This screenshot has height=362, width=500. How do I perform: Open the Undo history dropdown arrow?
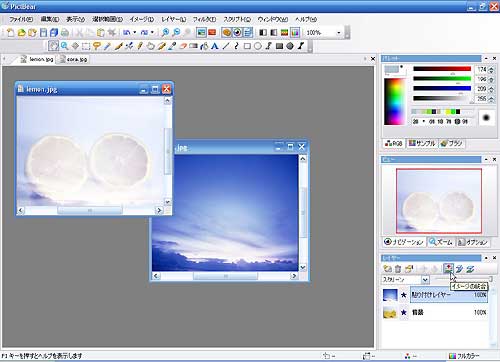coord(135,33)
